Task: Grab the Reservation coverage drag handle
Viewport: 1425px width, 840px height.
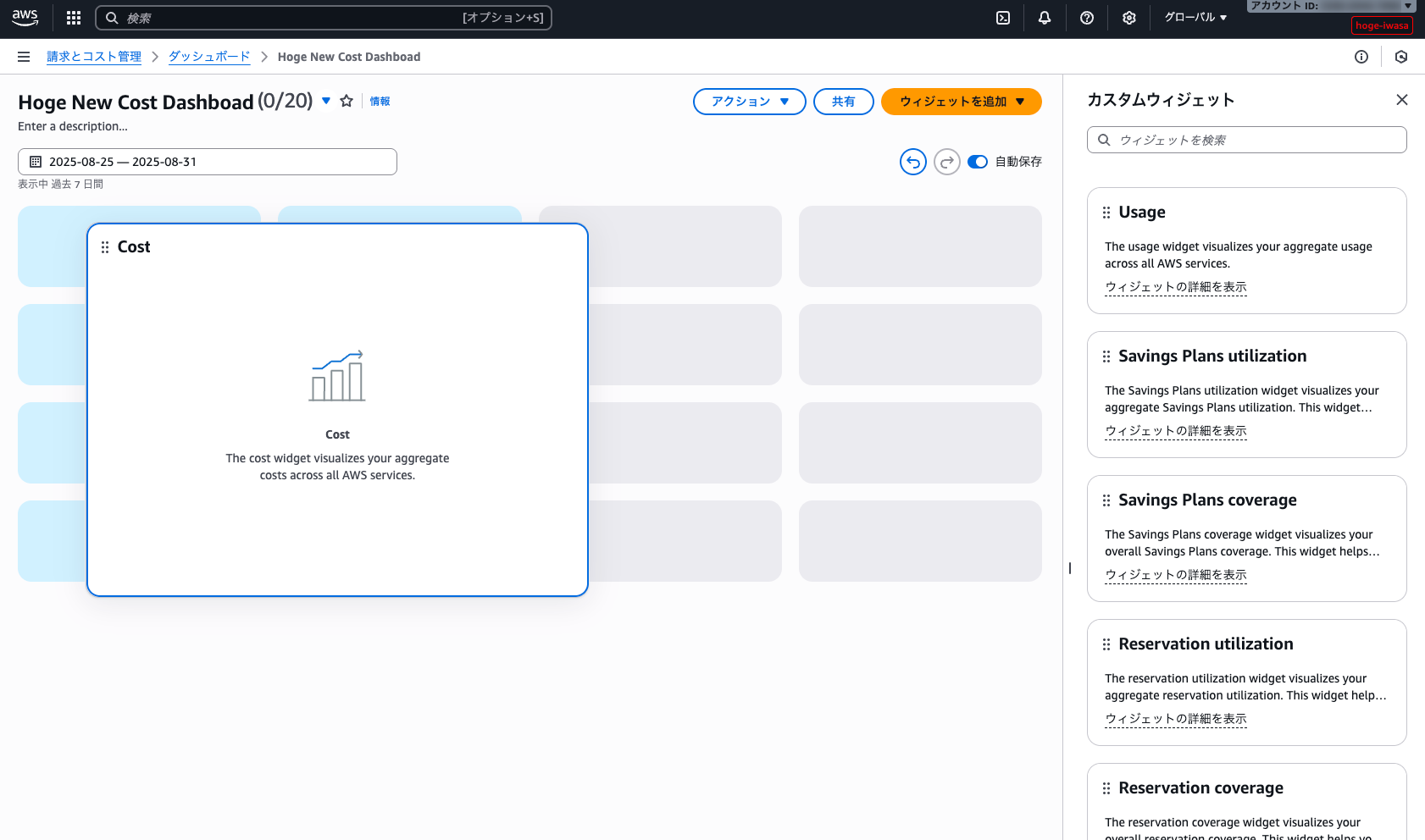Action: pos(1106,788)
